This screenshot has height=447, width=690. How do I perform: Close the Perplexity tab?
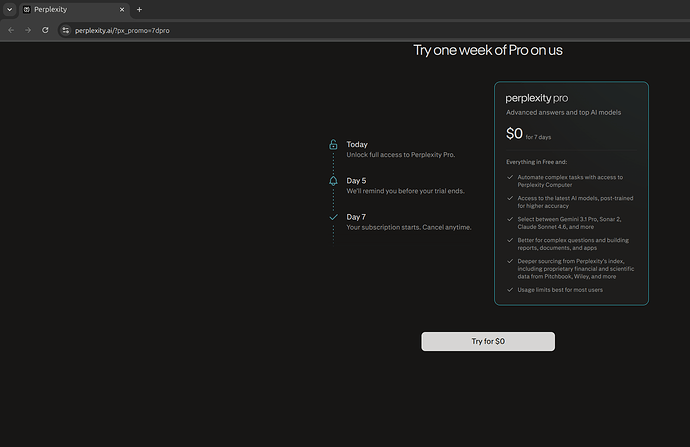(122, 9)
